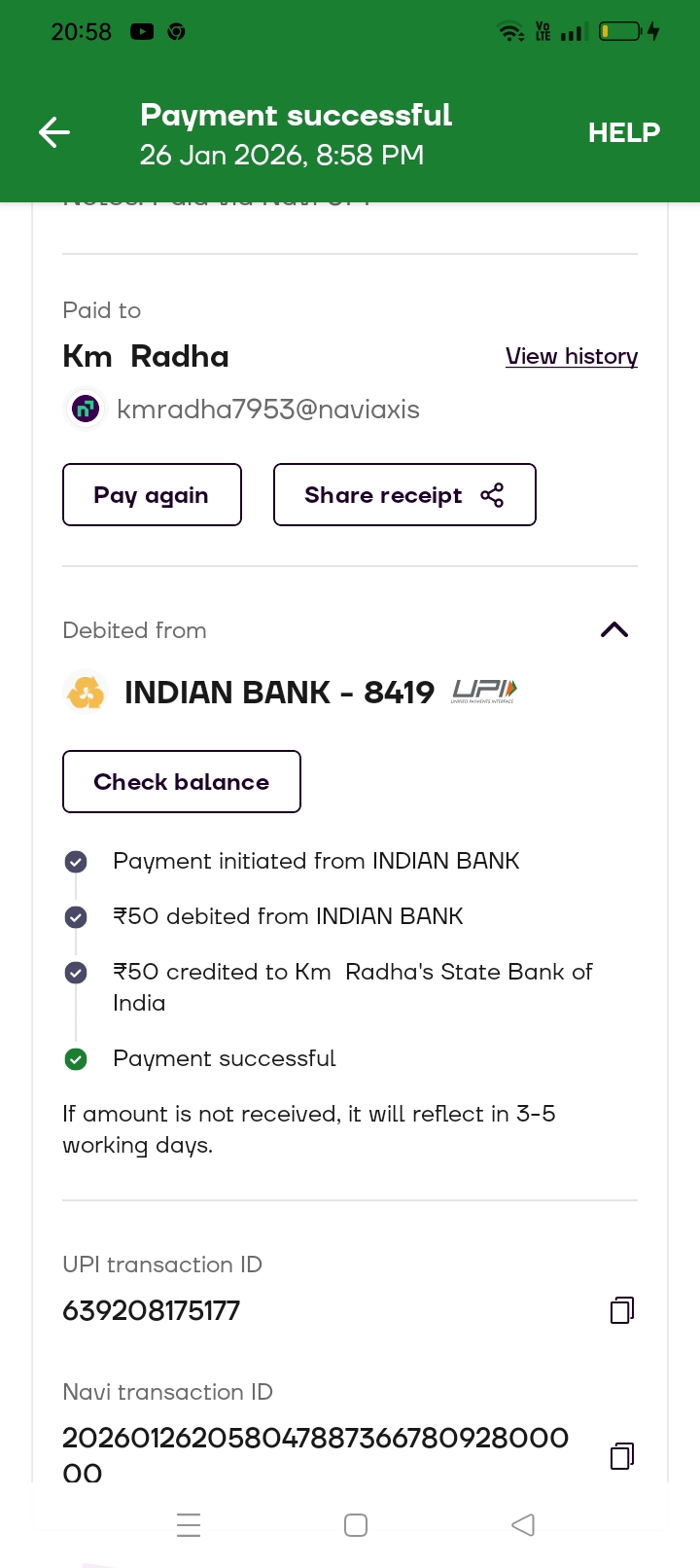Tap the kmradha7953@naviaxis UPI address

click(x=268, y=410)
